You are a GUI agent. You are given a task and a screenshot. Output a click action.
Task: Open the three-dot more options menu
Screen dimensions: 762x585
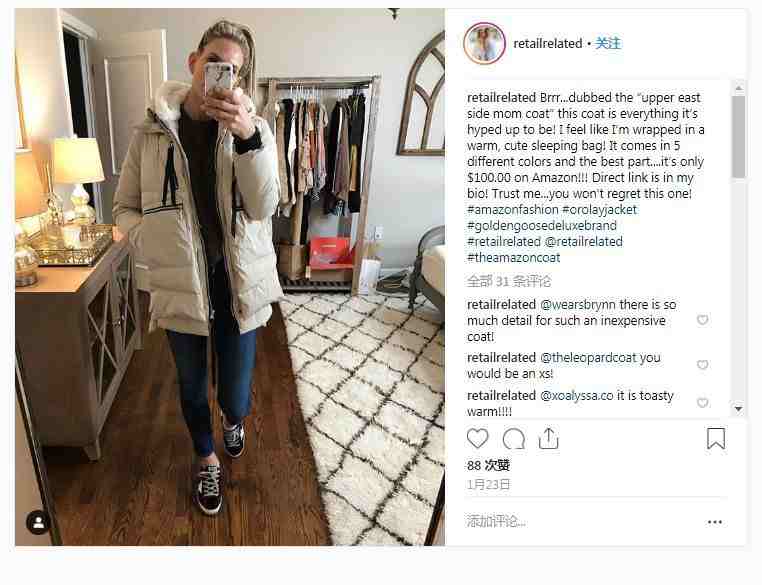[x=714, y=522]
